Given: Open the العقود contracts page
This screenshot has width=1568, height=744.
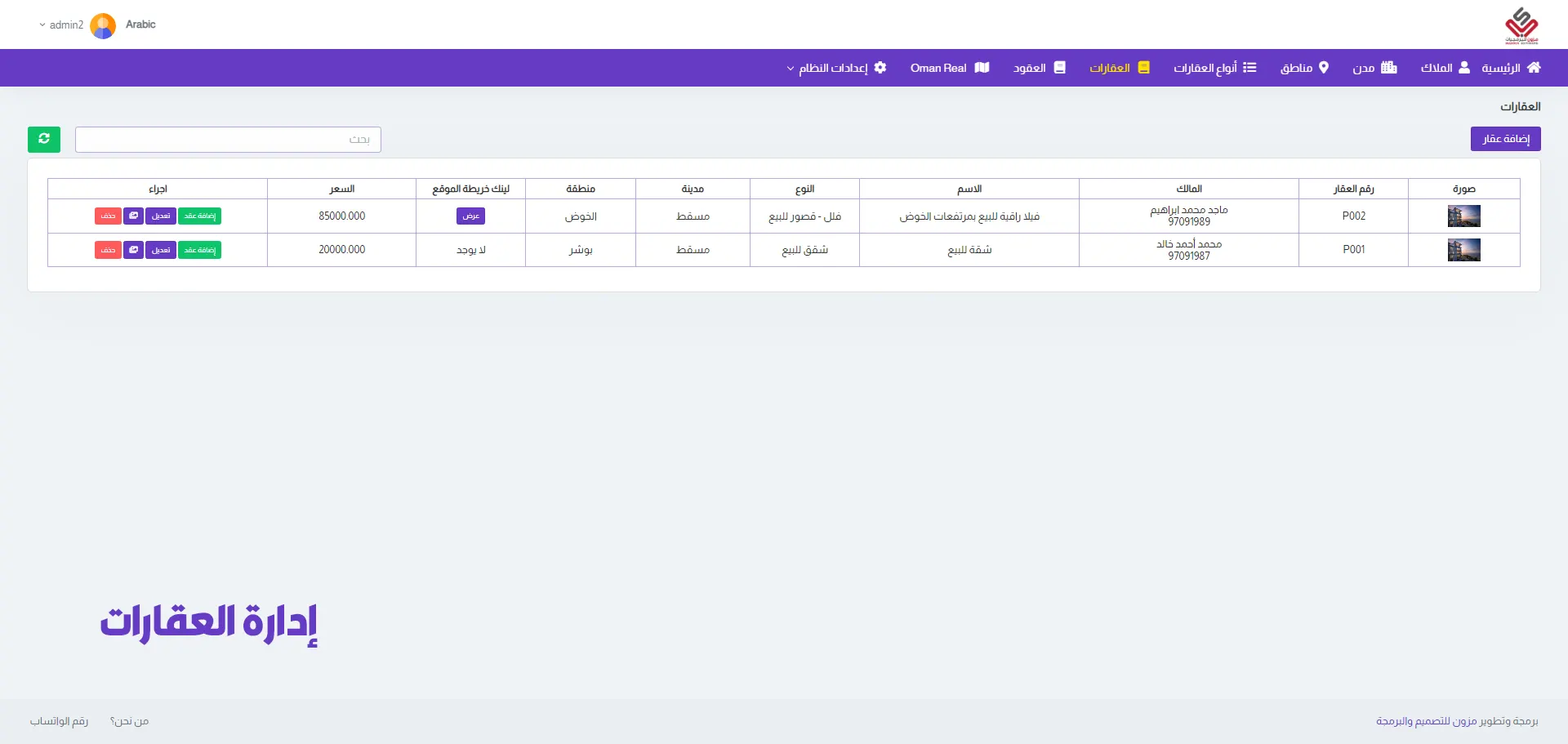Looking at the screenshot, I should tap(1039, 68).
